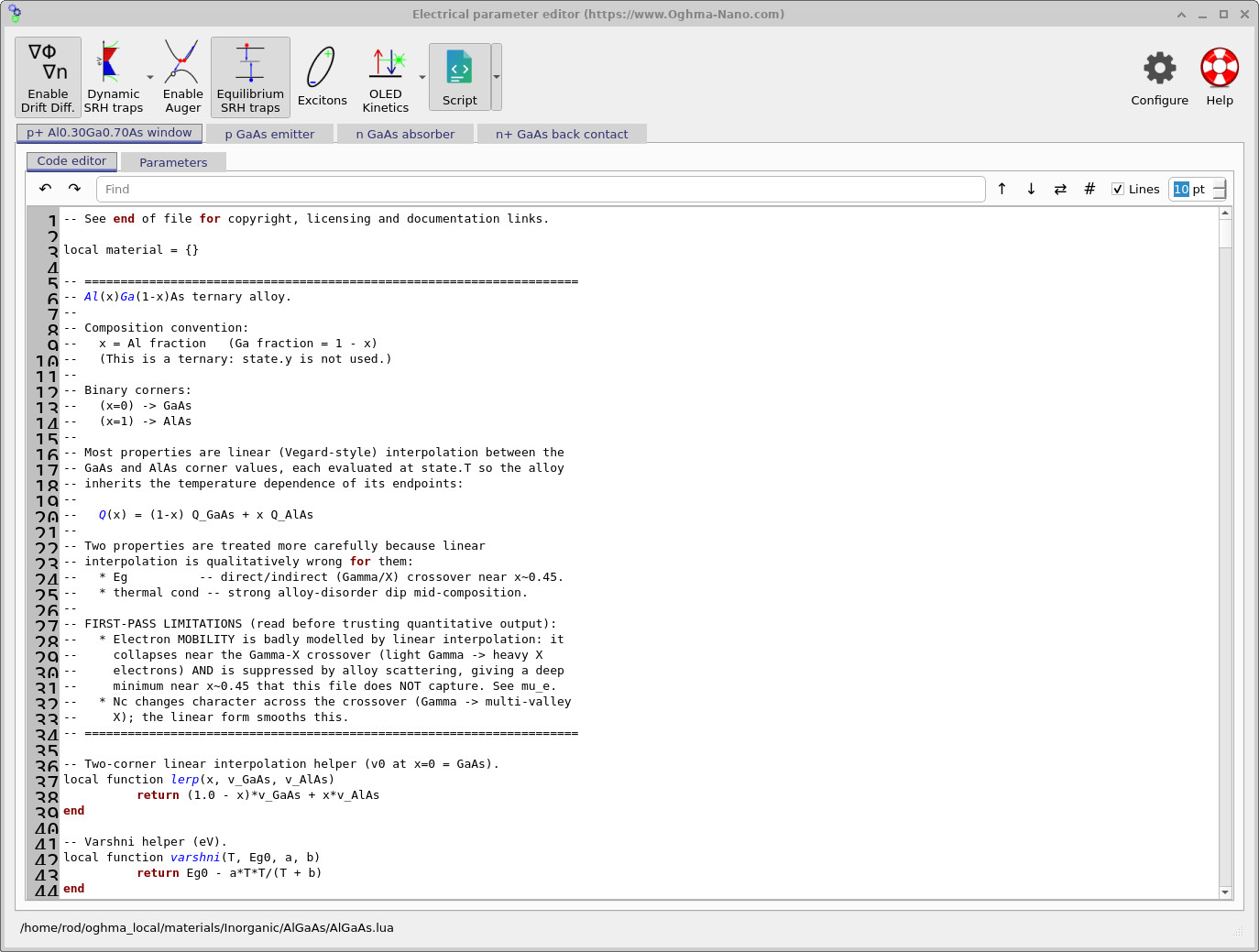Click scrollbar down arrow in editor
This screenshot has height=952, width=1259.
(1225, 892)
